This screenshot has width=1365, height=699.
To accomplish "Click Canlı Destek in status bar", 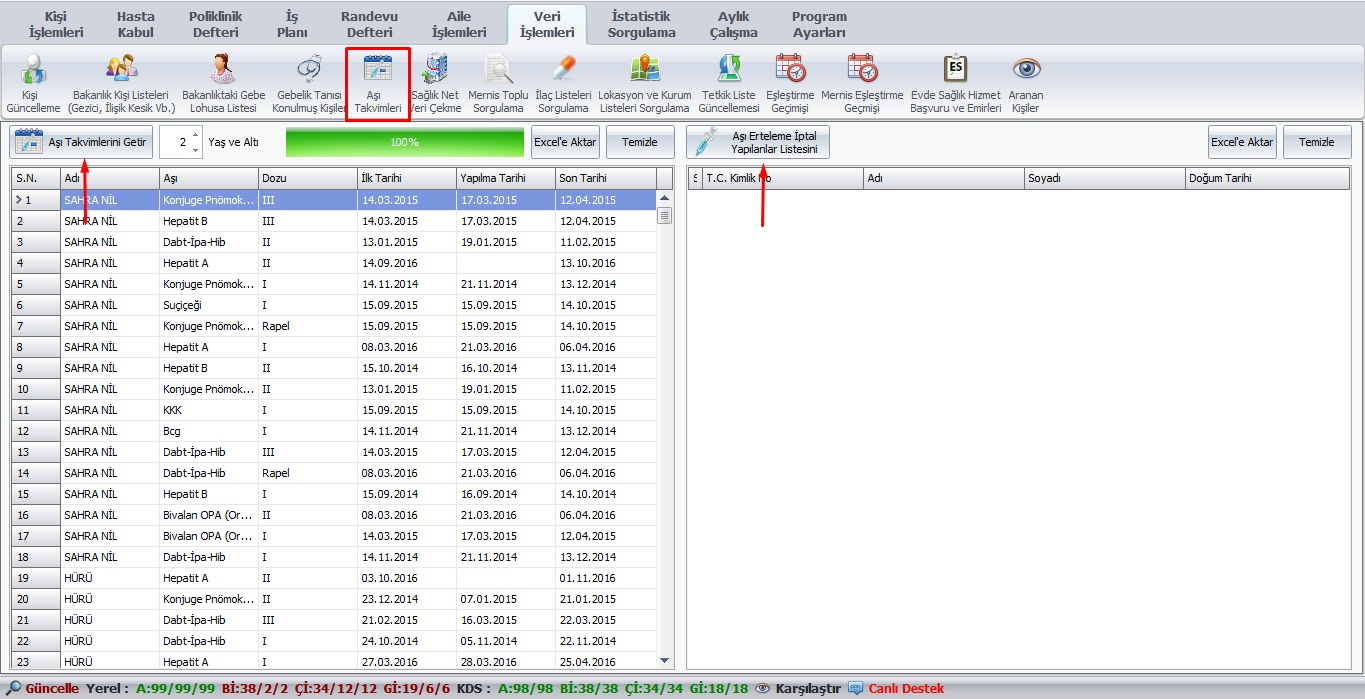I will pyautogui.click(x=905, y=689).
